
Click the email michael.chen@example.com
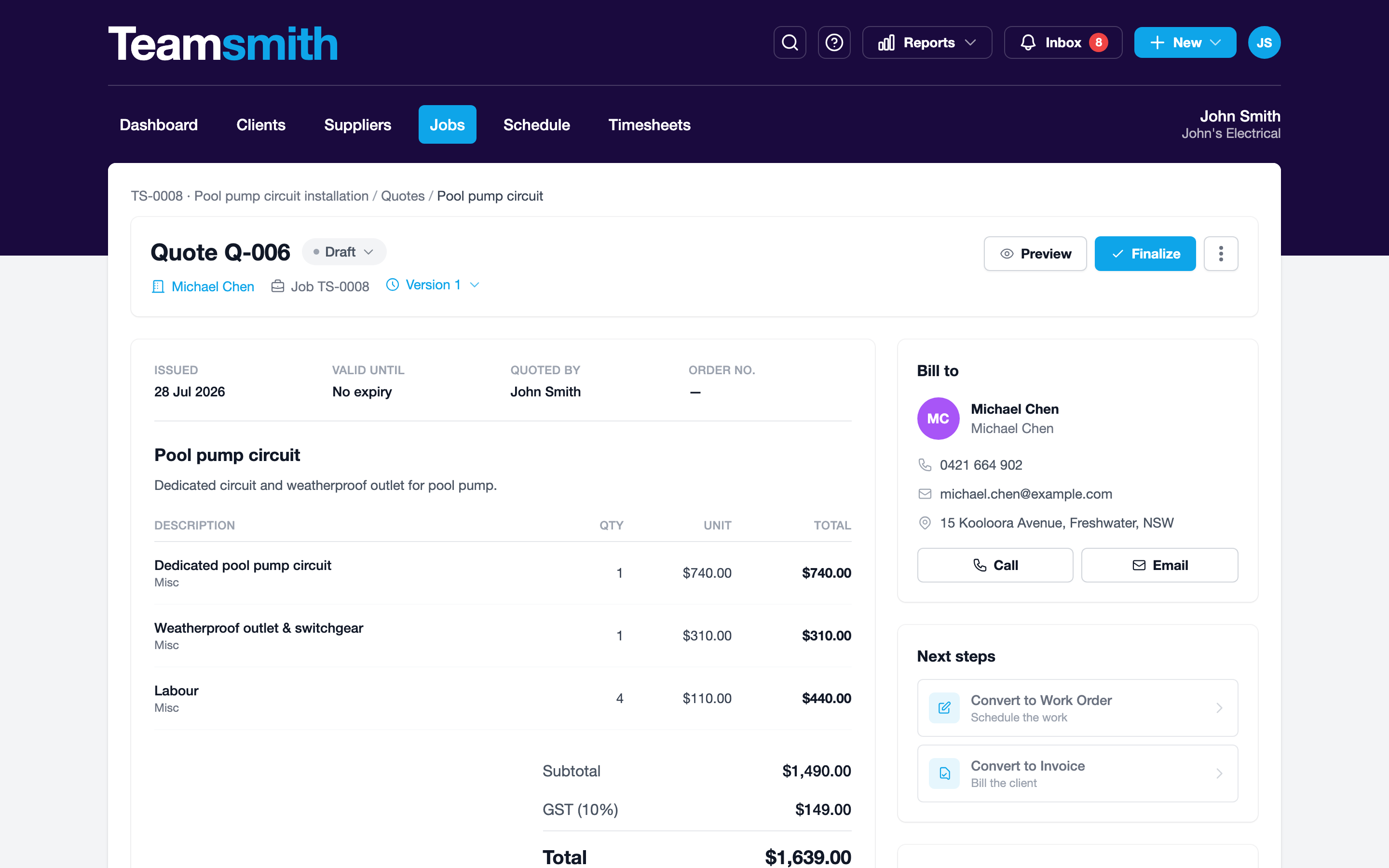[x=1026, y=494]
